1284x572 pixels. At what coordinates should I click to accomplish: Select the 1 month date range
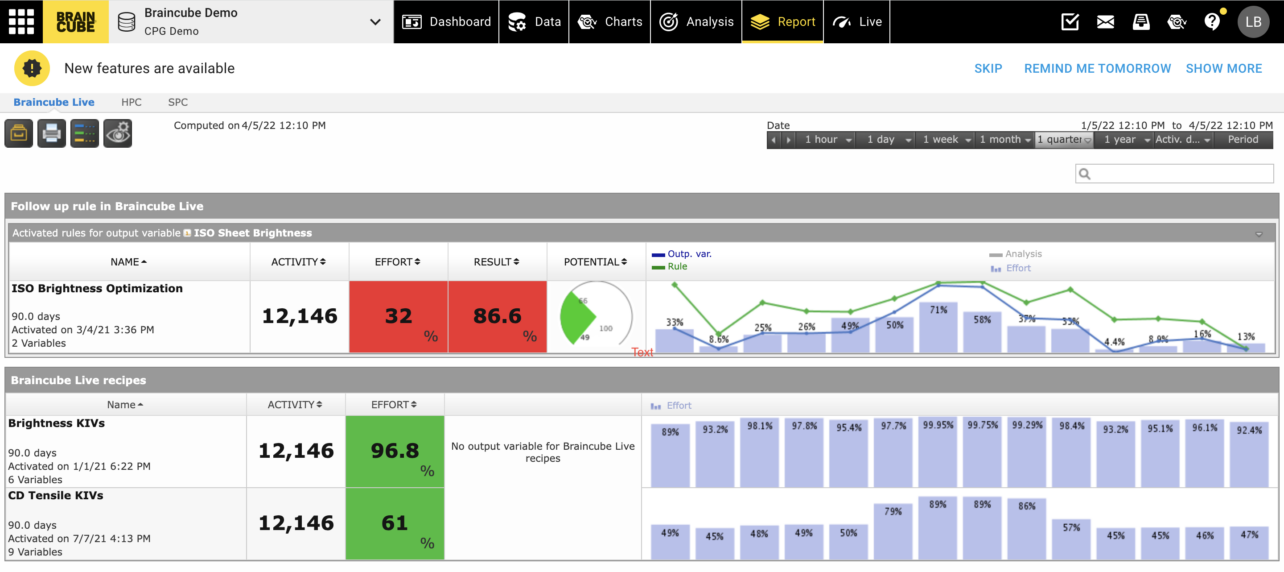[1005, 140]
